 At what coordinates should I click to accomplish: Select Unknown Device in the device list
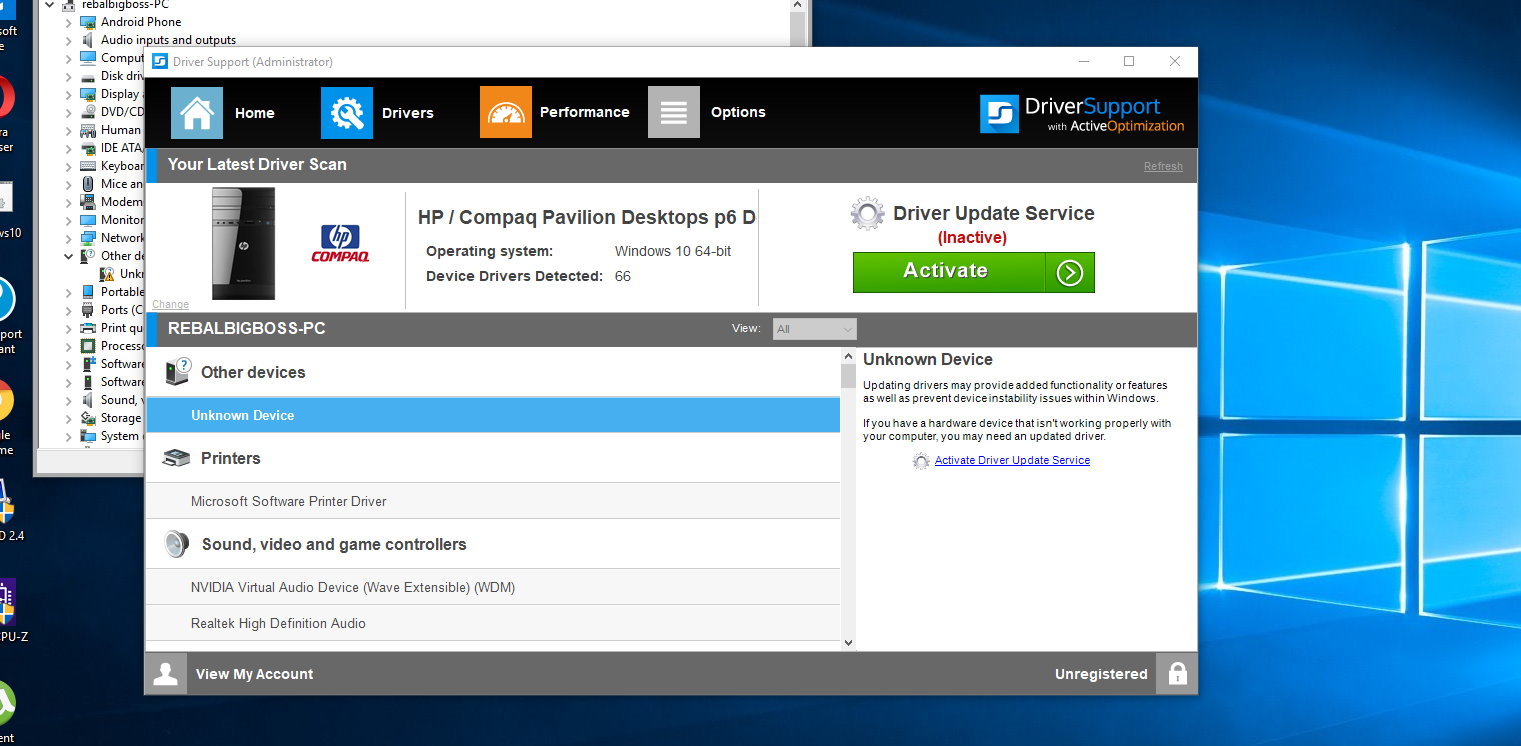pos(245,414)
